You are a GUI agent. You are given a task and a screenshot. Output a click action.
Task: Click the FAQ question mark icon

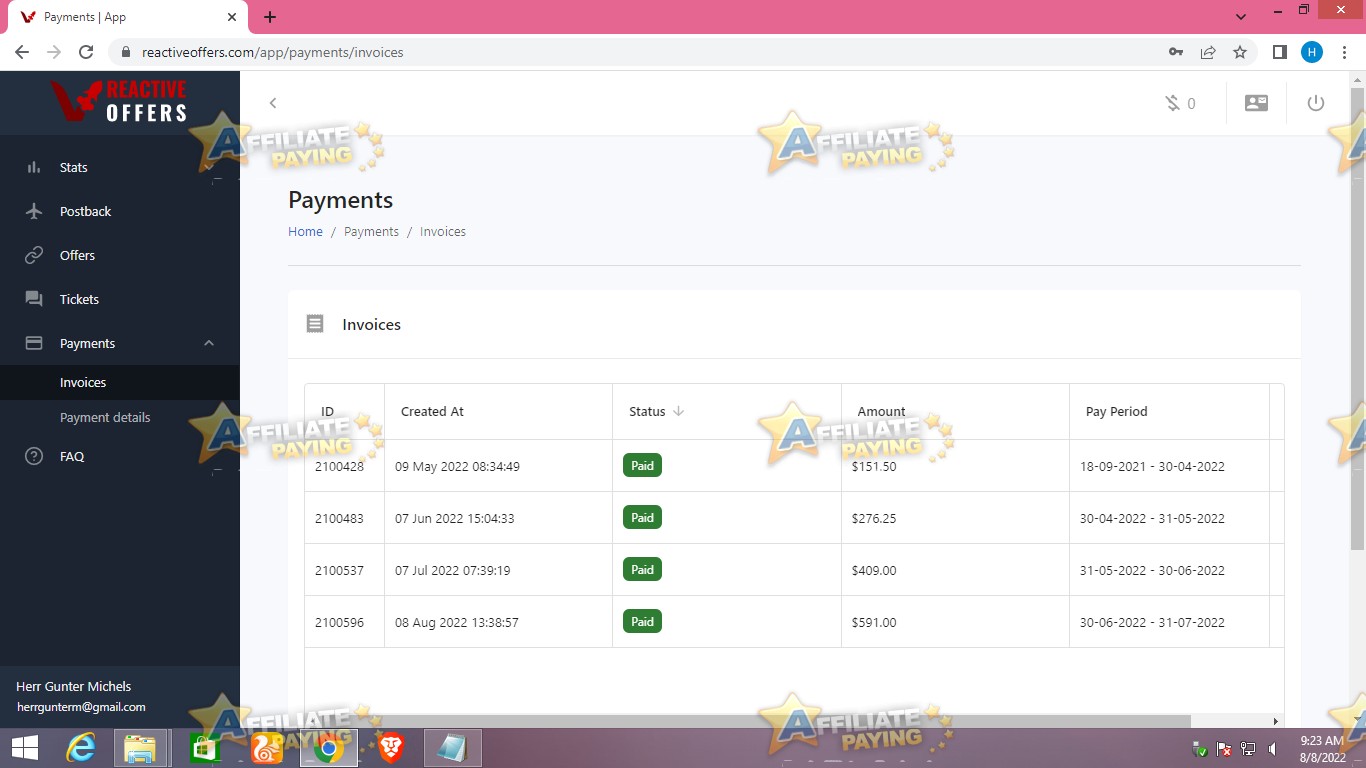tap(34, 456)
